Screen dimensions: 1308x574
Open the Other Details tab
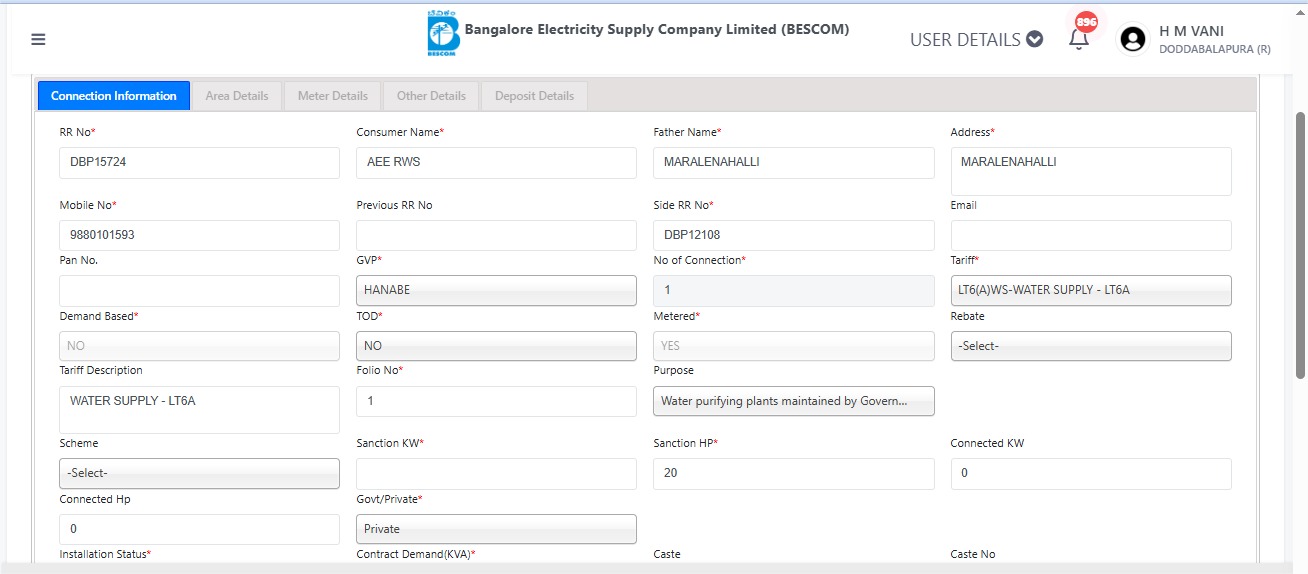(431, 96)
